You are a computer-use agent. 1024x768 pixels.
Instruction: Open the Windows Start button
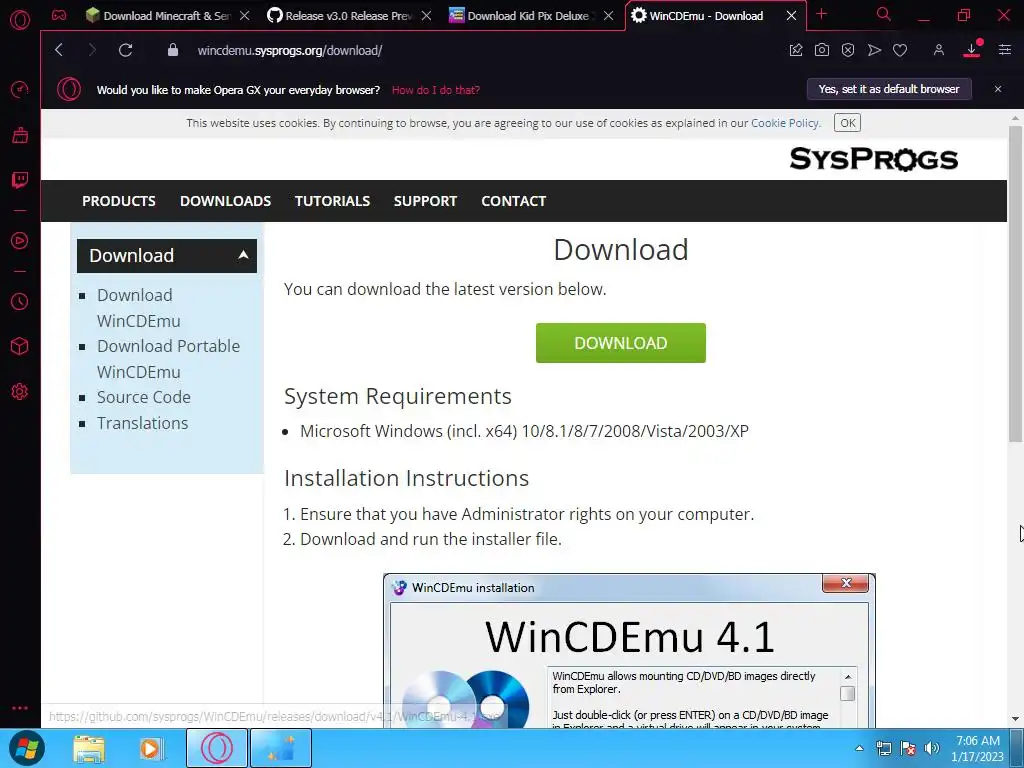coord(26,748)
